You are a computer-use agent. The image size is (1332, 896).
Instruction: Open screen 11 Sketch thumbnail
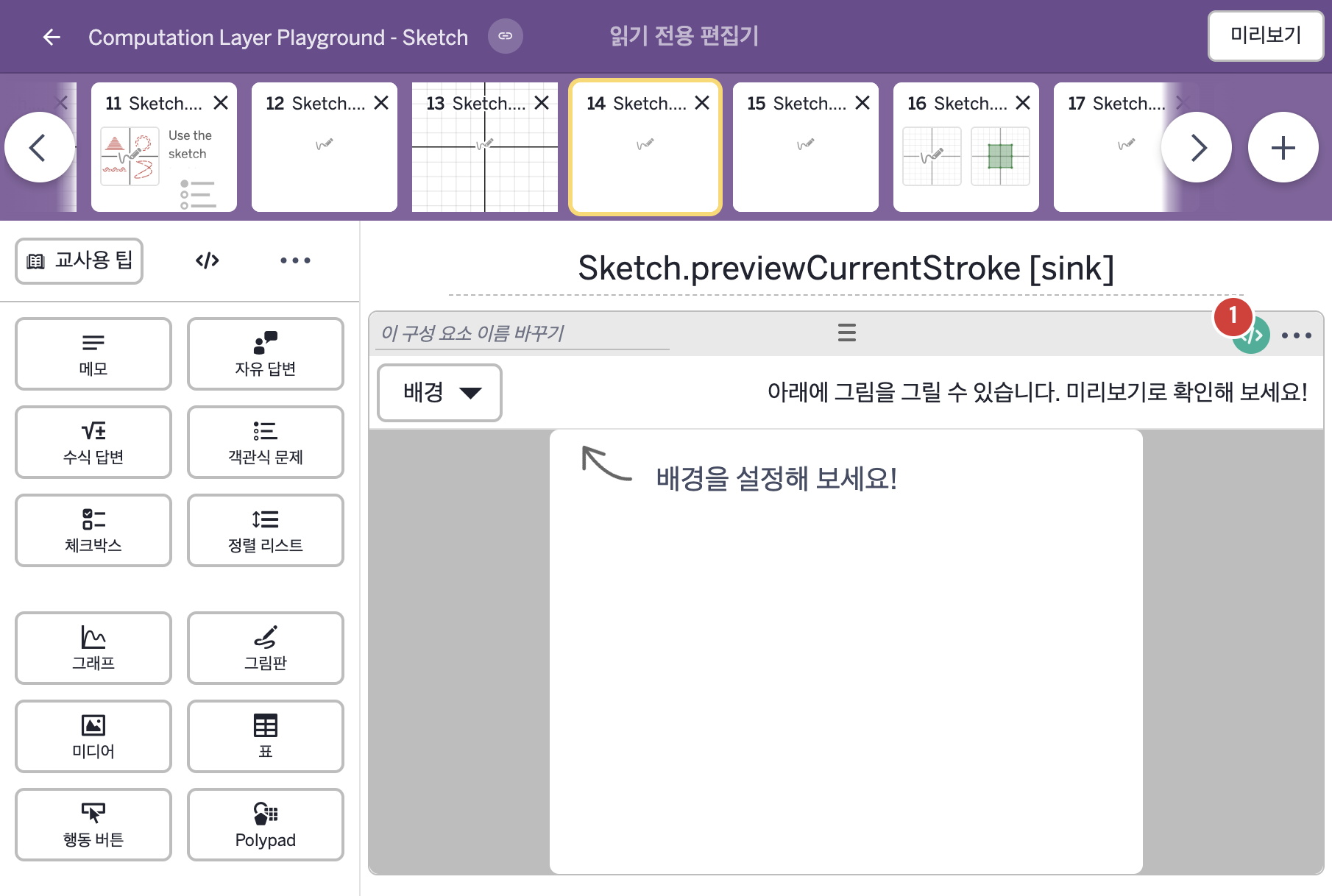[164, 147]
